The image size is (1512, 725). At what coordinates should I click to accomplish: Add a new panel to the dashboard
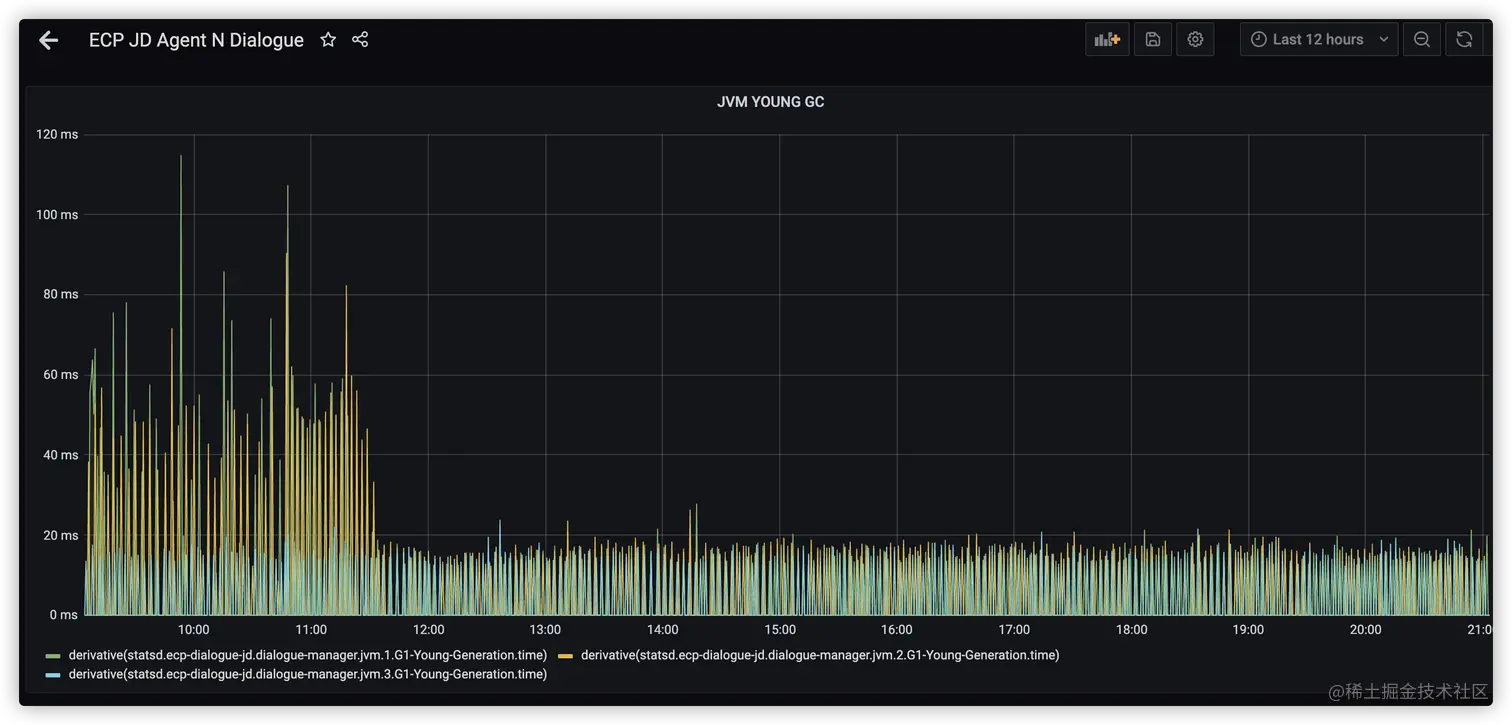click(x=1107, y=39)
